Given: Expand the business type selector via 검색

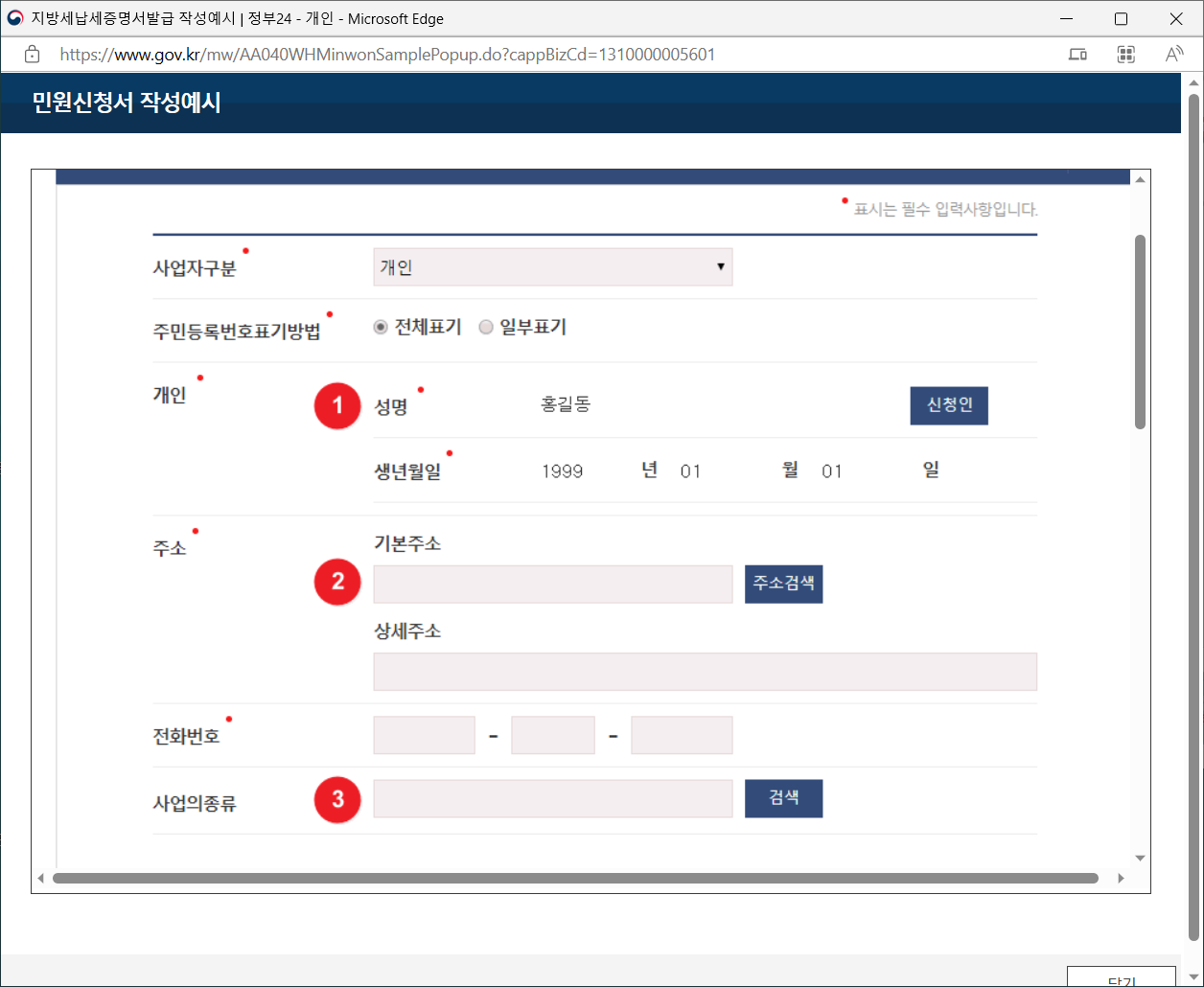Looking at the screenshot, I should click(783, 798).
